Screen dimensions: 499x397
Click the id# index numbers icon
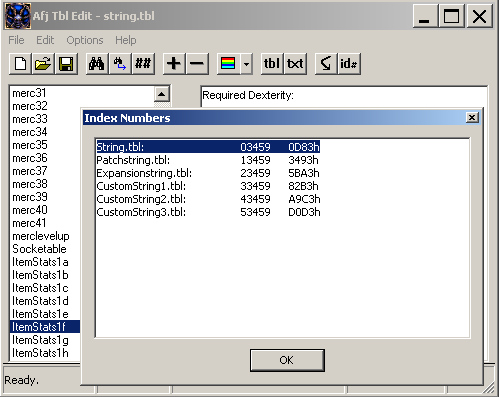349,63
